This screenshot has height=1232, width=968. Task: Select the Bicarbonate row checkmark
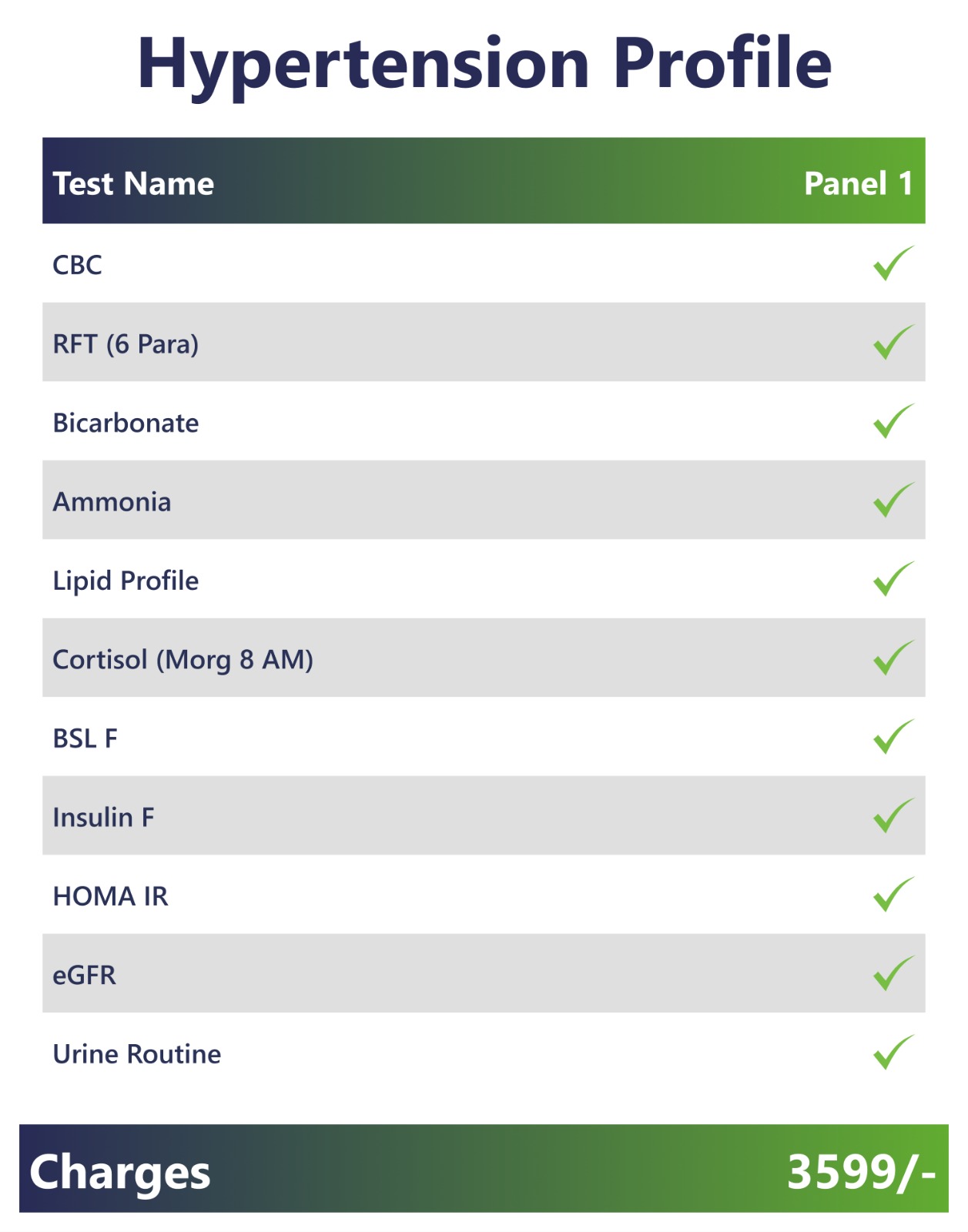click(x=893, y=421)
